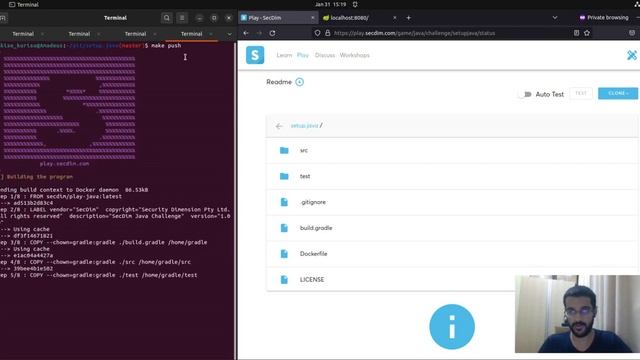
Task: Click the make push command text
Action: pyautogui.click(x=166, y=46)
